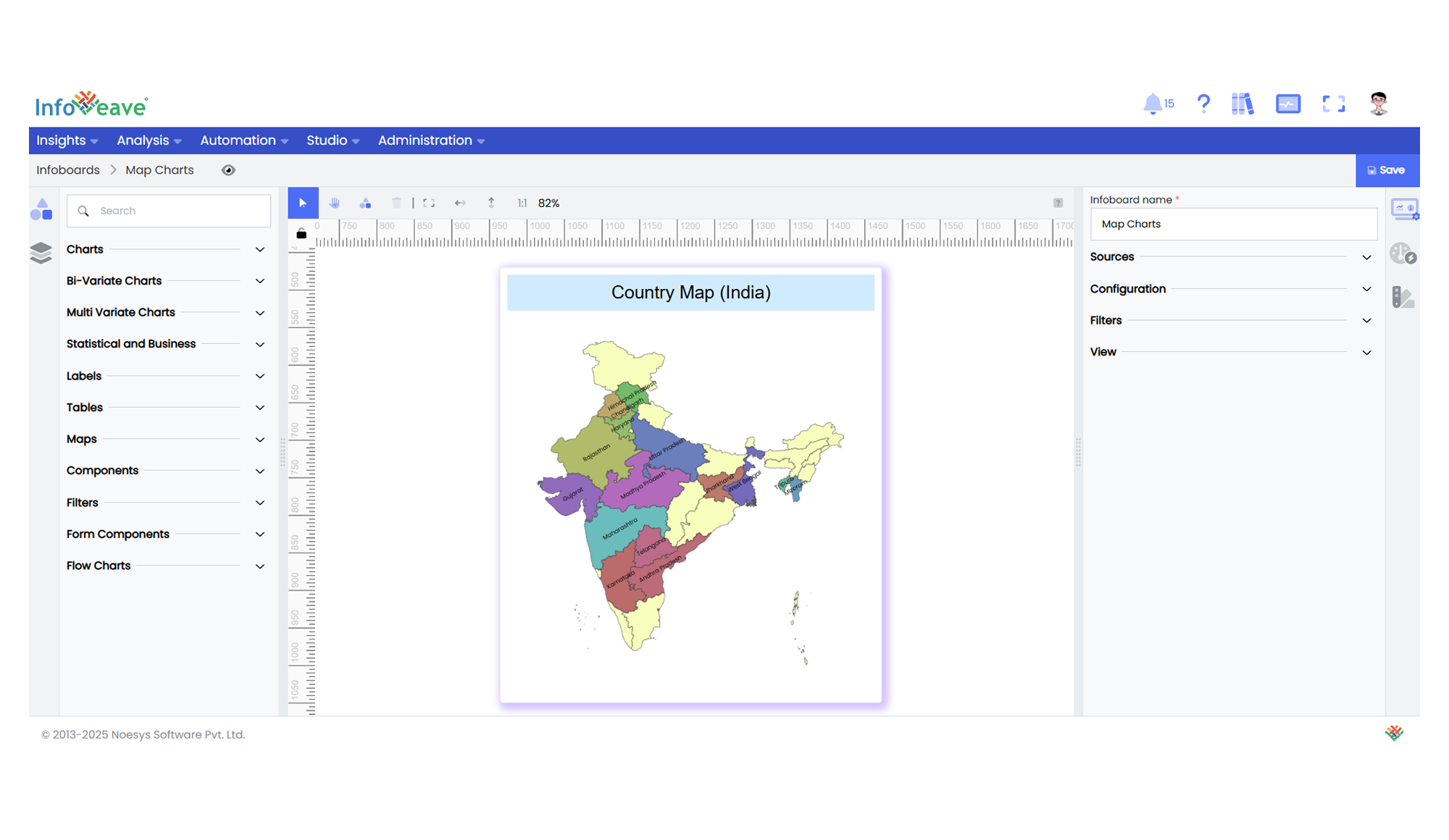Click the fit-to-screen icon in toolbar
This screenshot has width=1449, height=840.
pyautogui.click(x=429, y=203)
